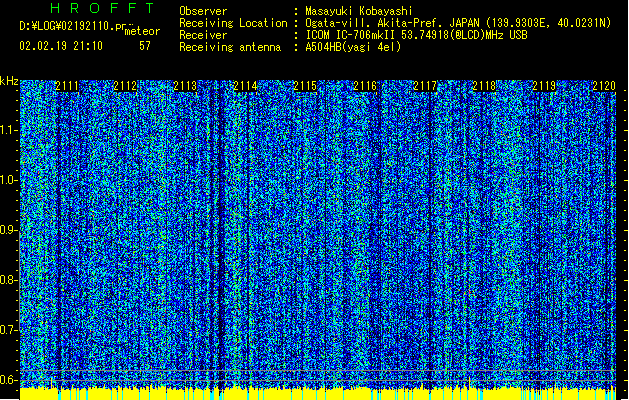Click the Receiver label
This screenshot has width=629, height=400.
203,35
